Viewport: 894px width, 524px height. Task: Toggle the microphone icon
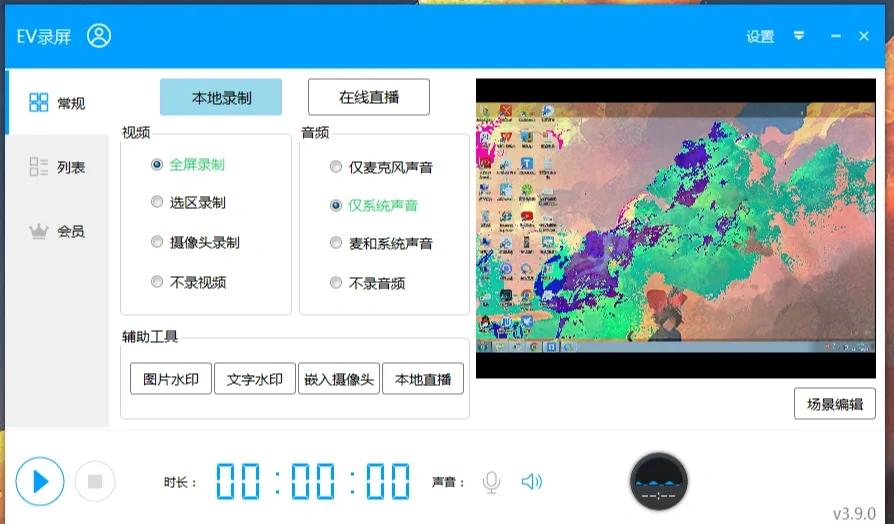coord(491,482)
